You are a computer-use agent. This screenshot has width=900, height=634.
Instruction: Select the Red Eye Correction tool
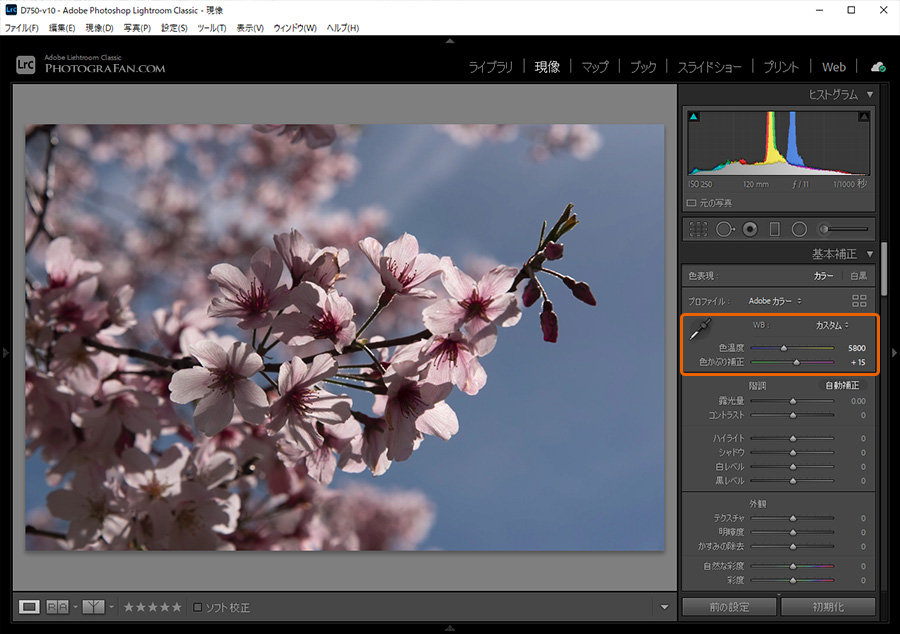coord(750,229)
